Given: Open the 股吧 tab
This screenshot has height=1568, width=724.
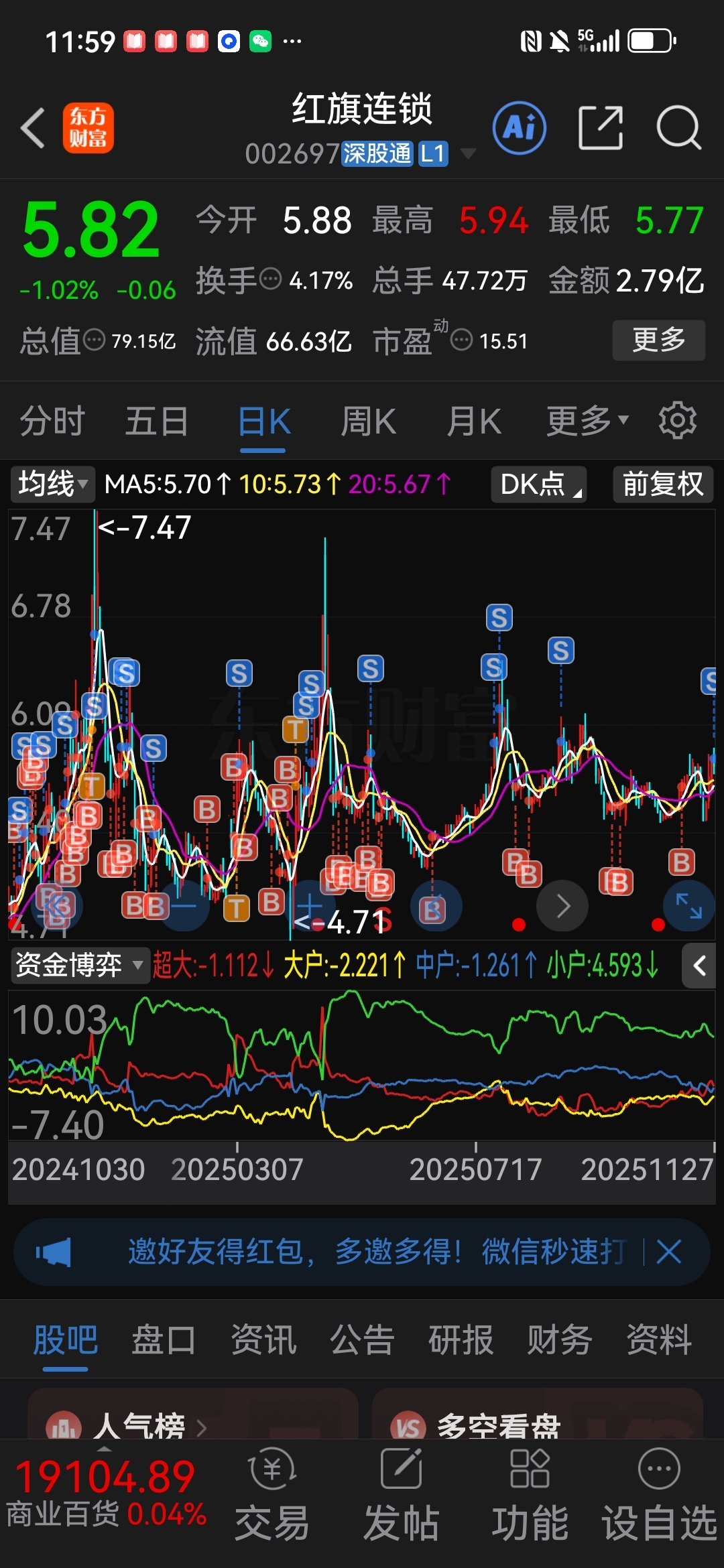Looking at the screenshot, I should click(x=66, y=1340).
